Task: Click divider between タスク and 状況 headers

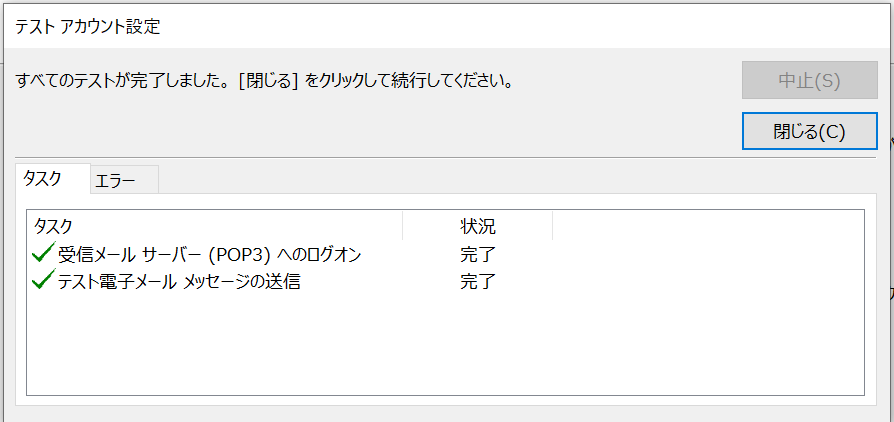Action: pos(403,226)
